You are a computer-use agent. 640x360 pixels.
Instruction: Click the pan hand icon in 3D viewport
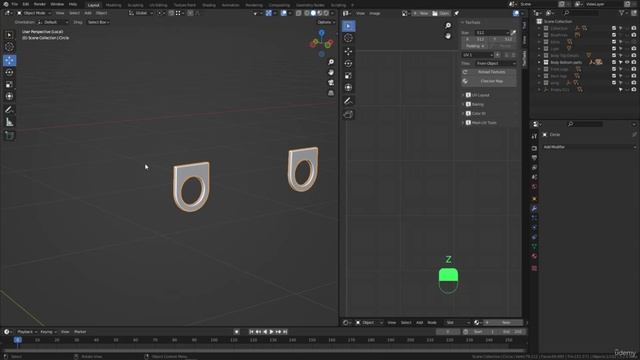click(x=331, y=72)
